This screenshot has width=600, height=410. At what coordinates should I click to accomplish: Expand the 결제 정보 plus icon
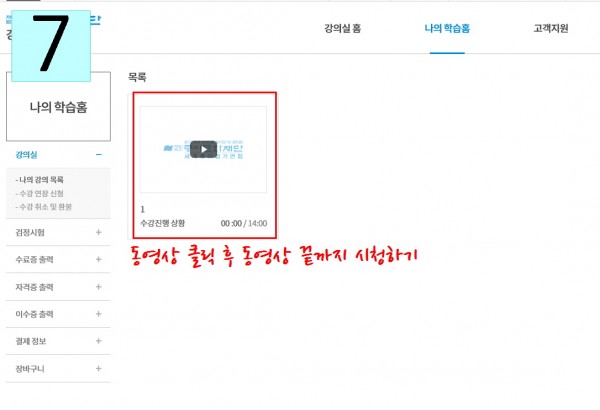click(99, 341)
